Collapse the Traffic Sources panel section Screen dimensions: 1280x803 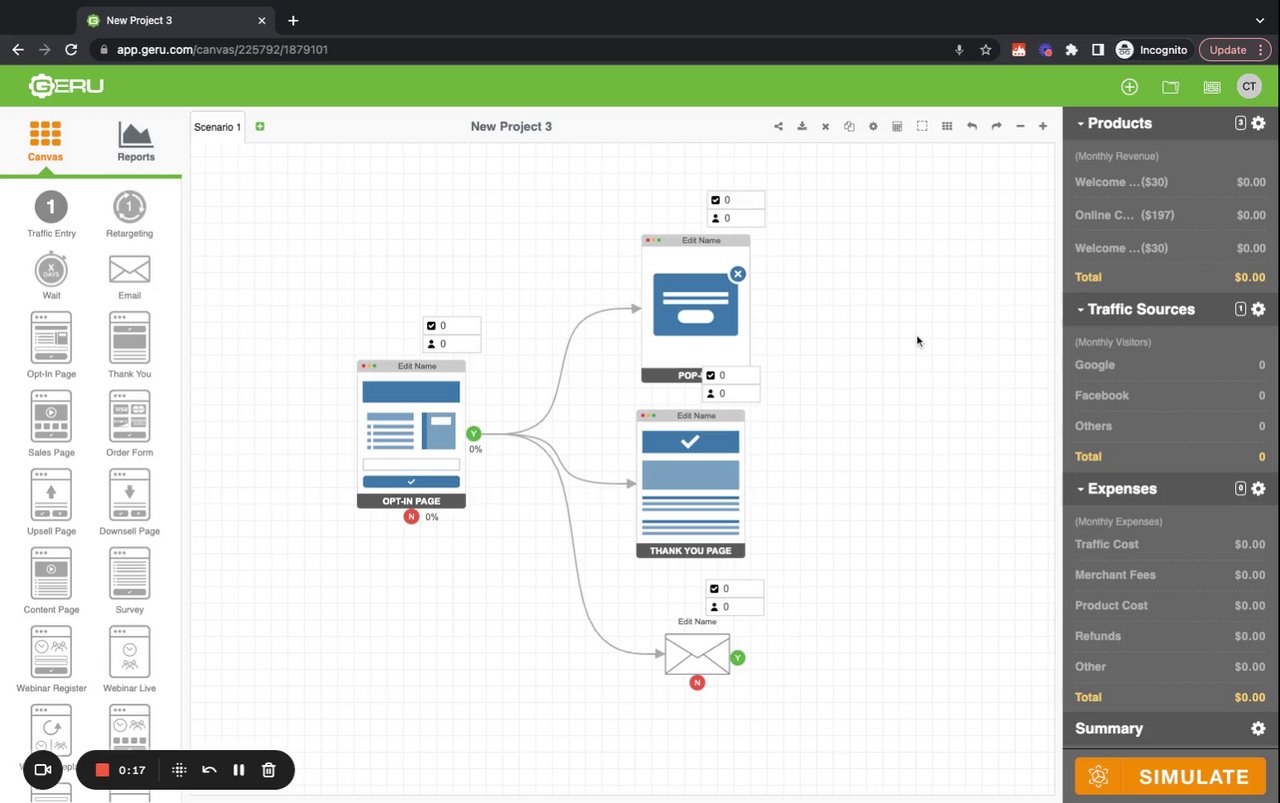click(x=1081, y=310)
